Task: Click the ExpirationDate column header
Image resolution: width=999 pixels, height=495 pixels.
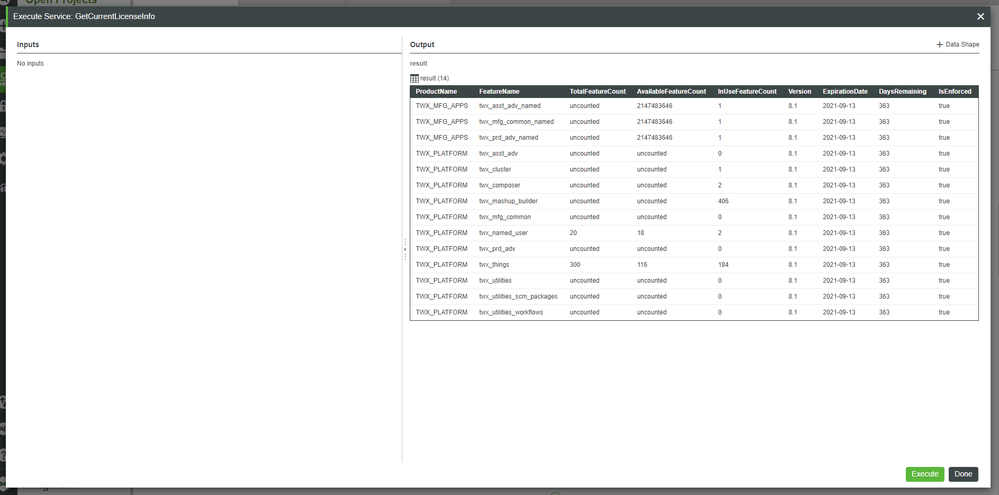Action: click(845, 91)
